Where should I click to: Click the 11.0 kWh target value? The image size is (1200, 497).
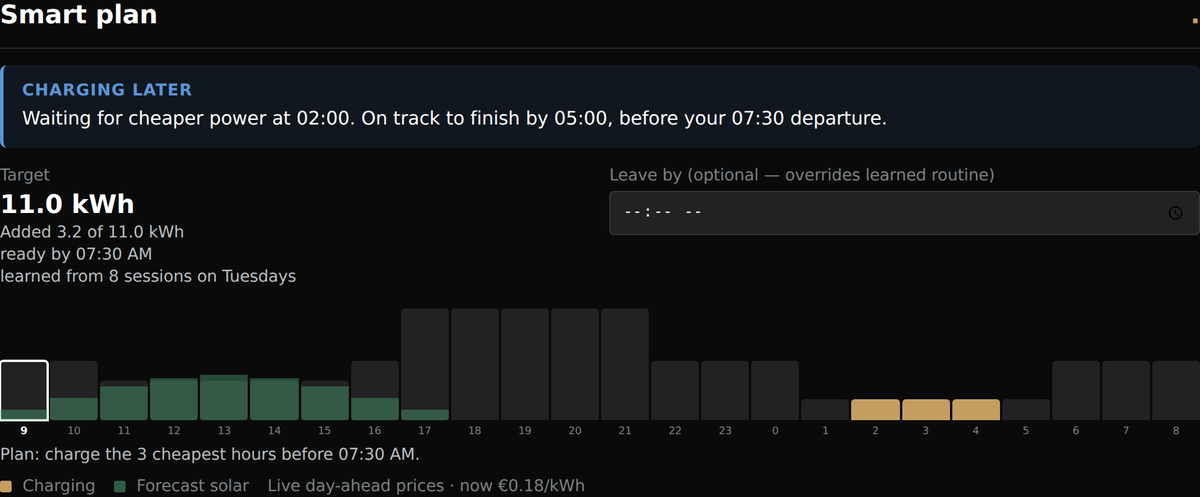click(67, 204)
